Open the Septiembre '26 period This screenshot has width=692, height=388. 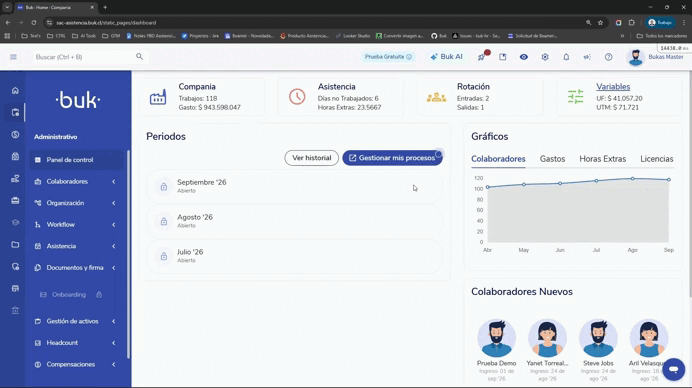coord(294,186)
